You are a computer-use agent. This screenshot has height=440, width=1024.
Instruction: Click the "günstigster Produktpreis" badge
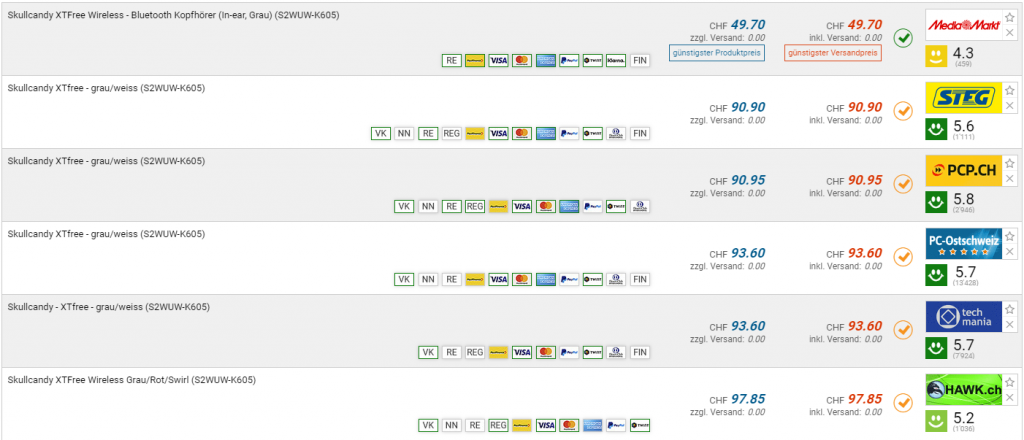point(717,52)
